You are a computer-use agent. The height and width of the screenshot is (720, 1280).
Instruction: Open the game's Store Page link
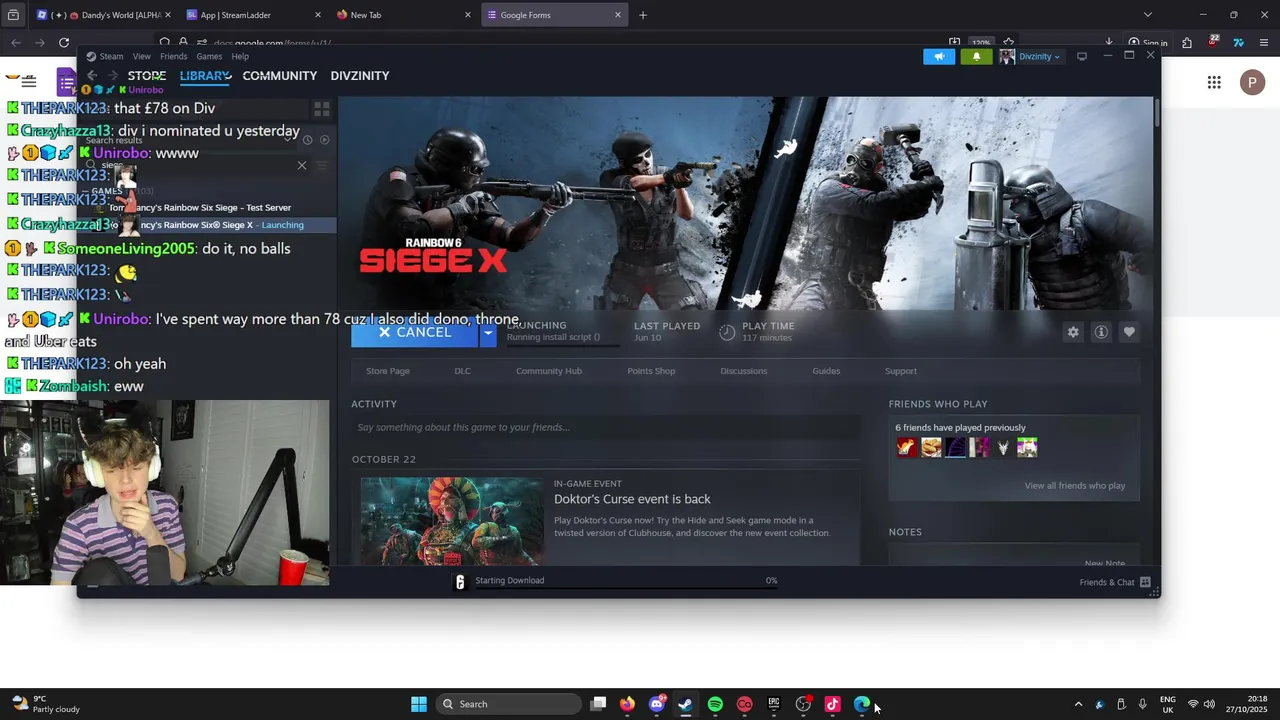(x=388, y=371)
